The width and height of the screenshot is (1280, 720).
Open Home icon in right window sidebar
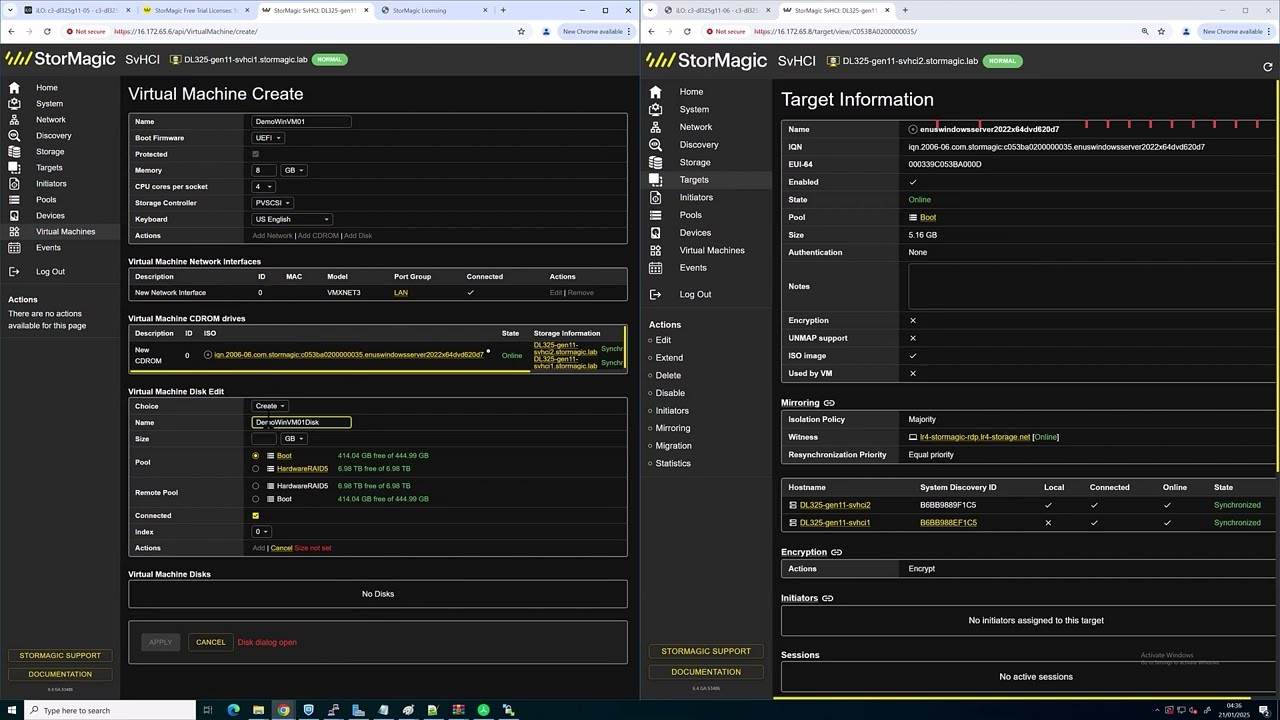coord(655,92)
